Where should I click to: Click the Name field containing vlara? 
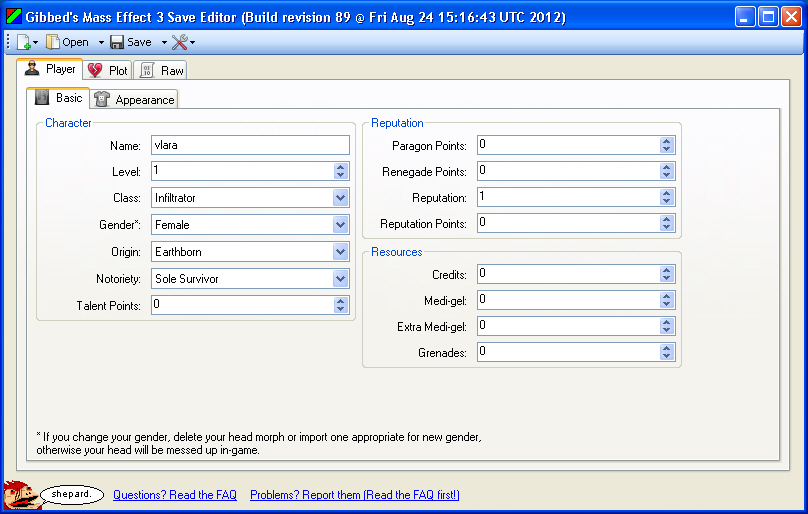pos(250,145)
